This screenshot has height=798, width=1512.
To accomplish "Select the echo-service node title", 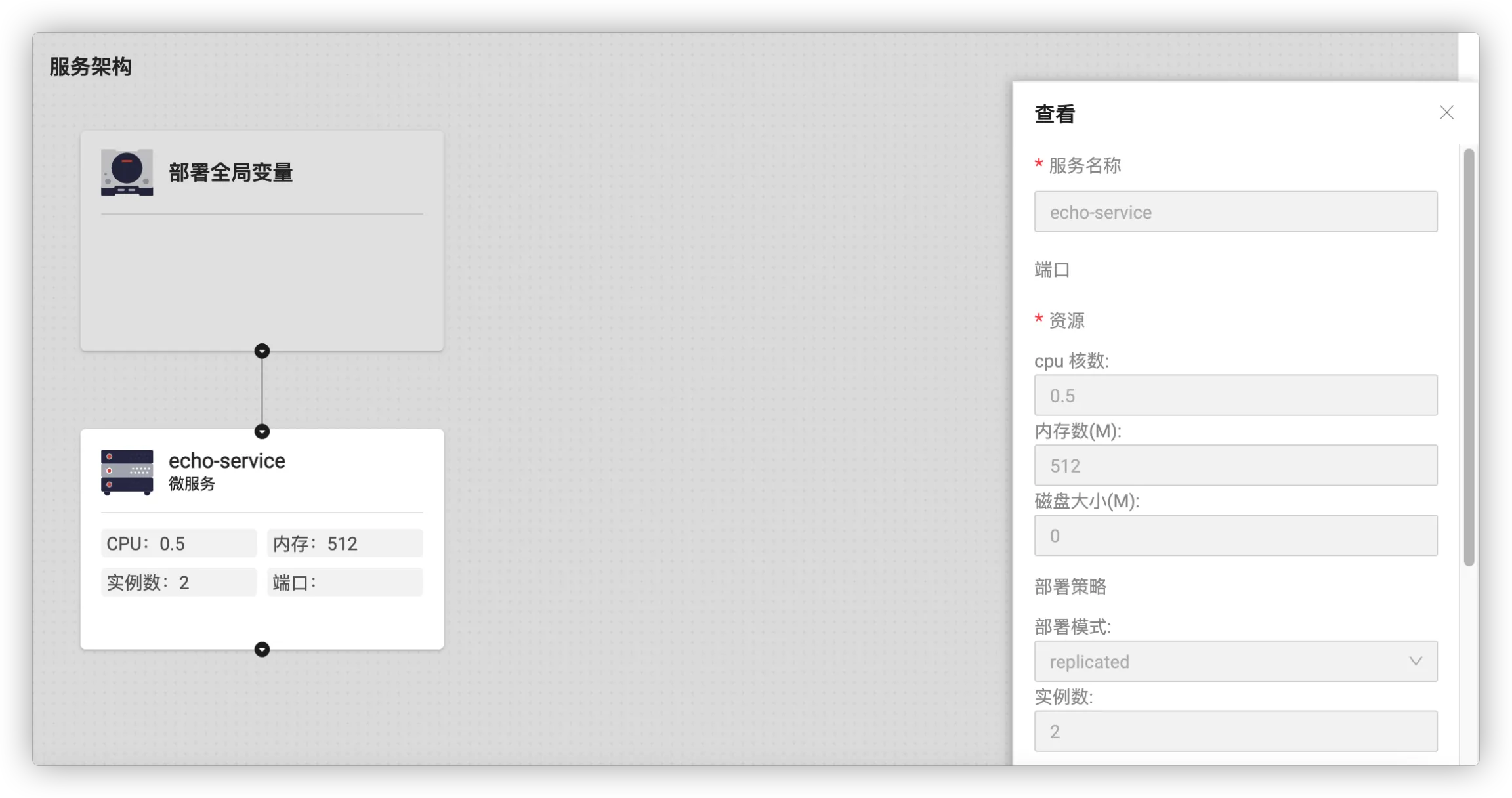I will 226,461.
